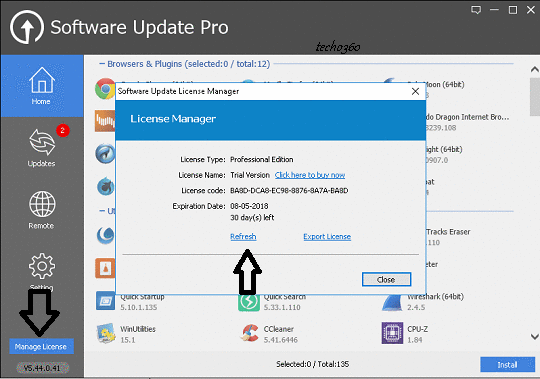
Task: Open the Setting gear section
Action: [42, 271]
